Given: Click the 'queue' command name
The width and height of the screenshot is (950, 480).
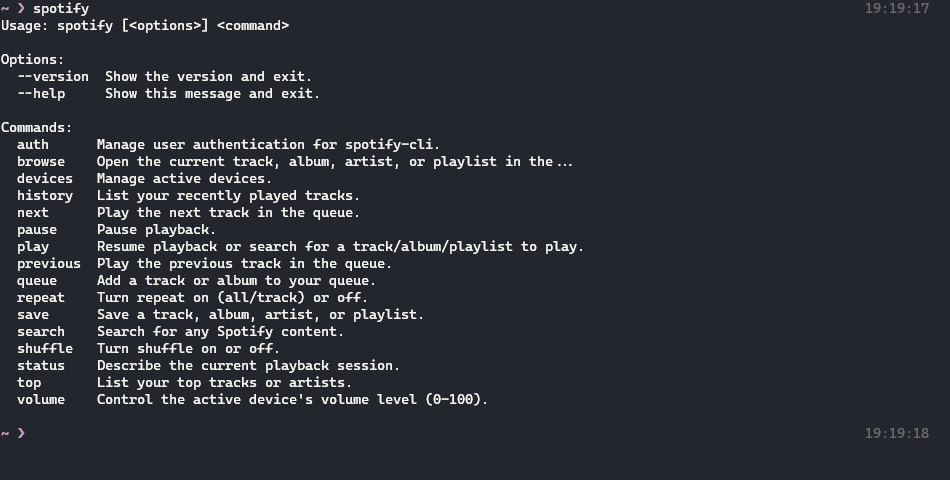Looking at the screenshot, I should tap(37, 281).
